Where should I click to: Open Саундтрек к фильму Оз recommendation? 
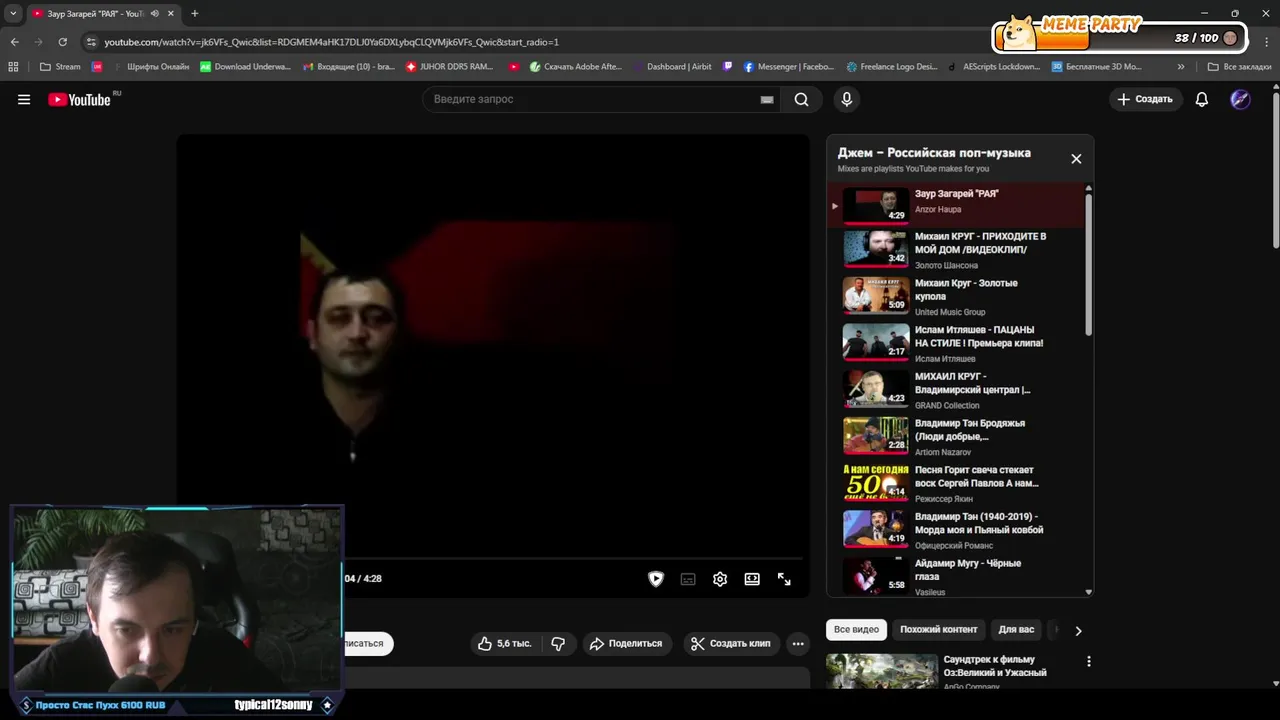(995, 666)
